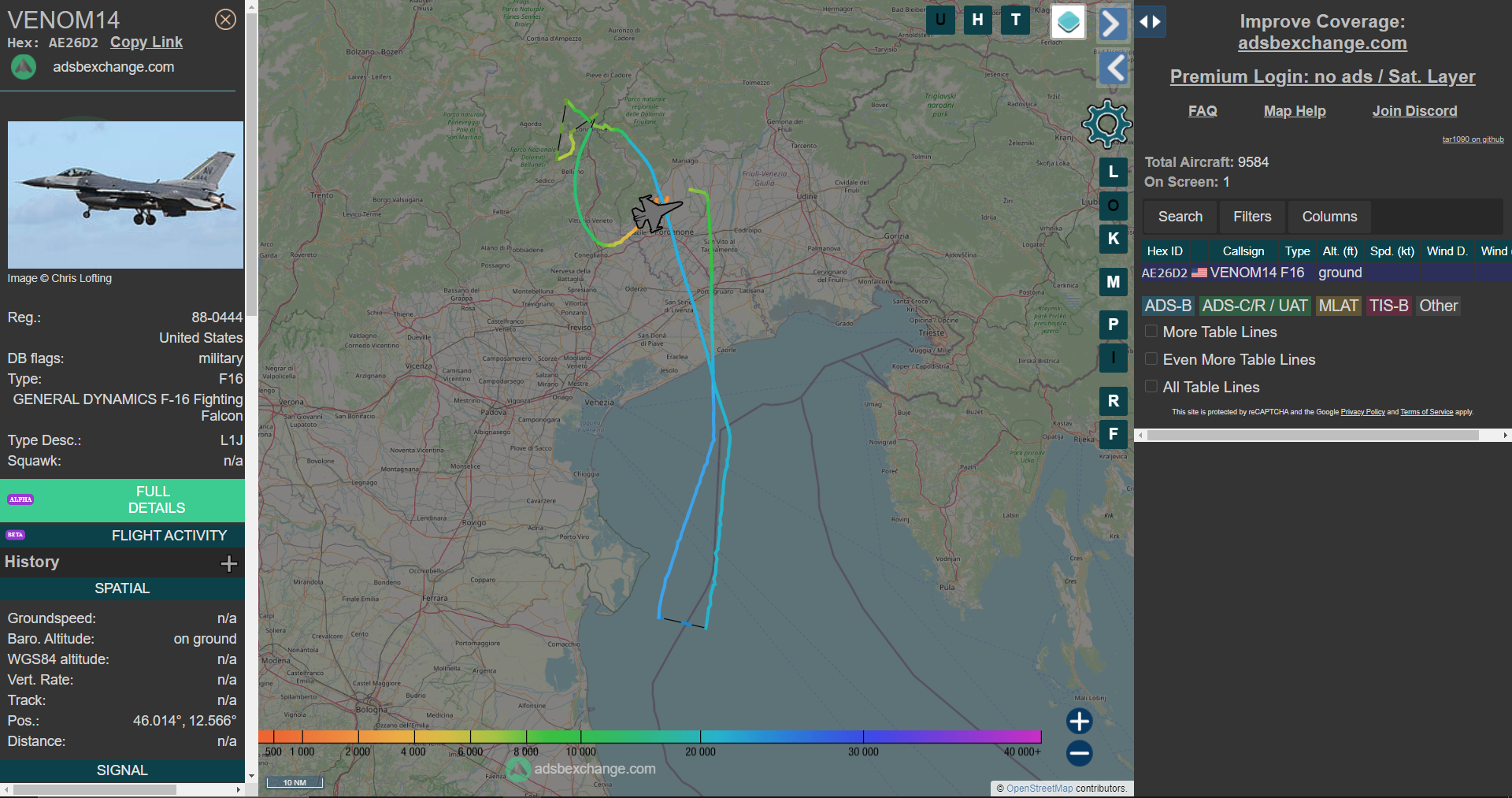This screenshot has height=798, width=1512.
Task: Click the SPATIAL section header
Action: pos(123,588)
